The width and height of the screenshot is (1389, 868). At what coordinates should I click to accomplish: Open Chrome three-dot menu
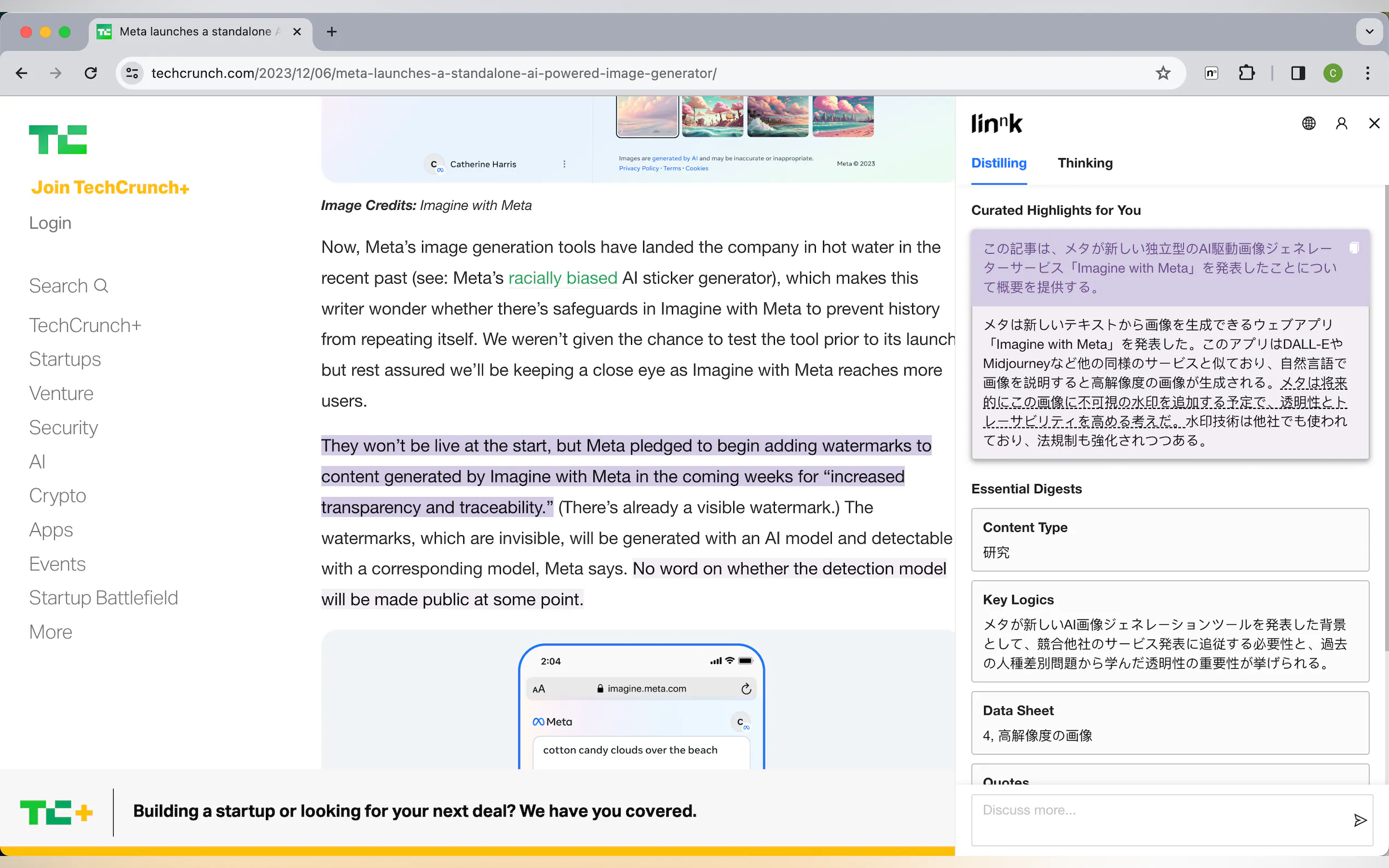point(1367,73)
